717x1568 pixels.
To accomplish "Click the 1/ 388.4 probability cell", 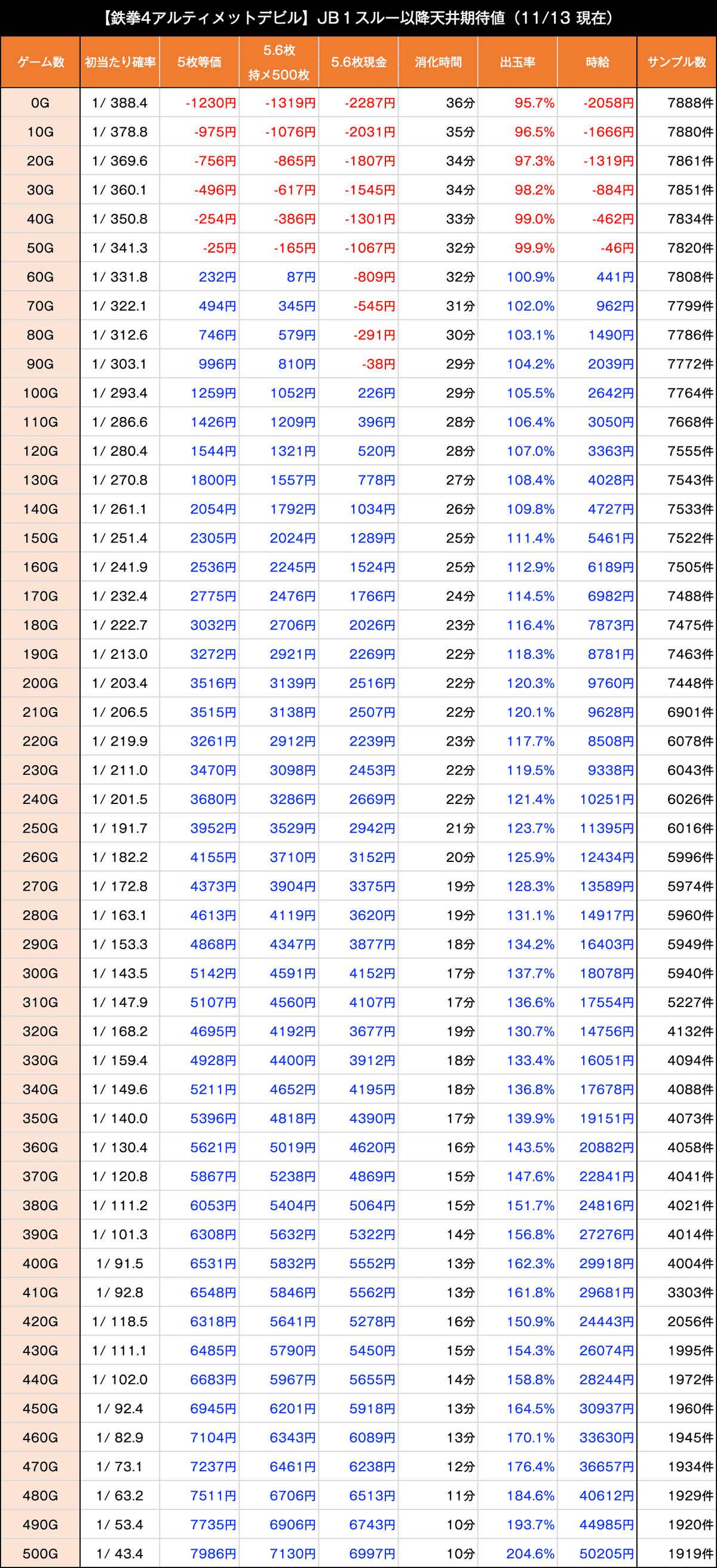I will 120,103.
